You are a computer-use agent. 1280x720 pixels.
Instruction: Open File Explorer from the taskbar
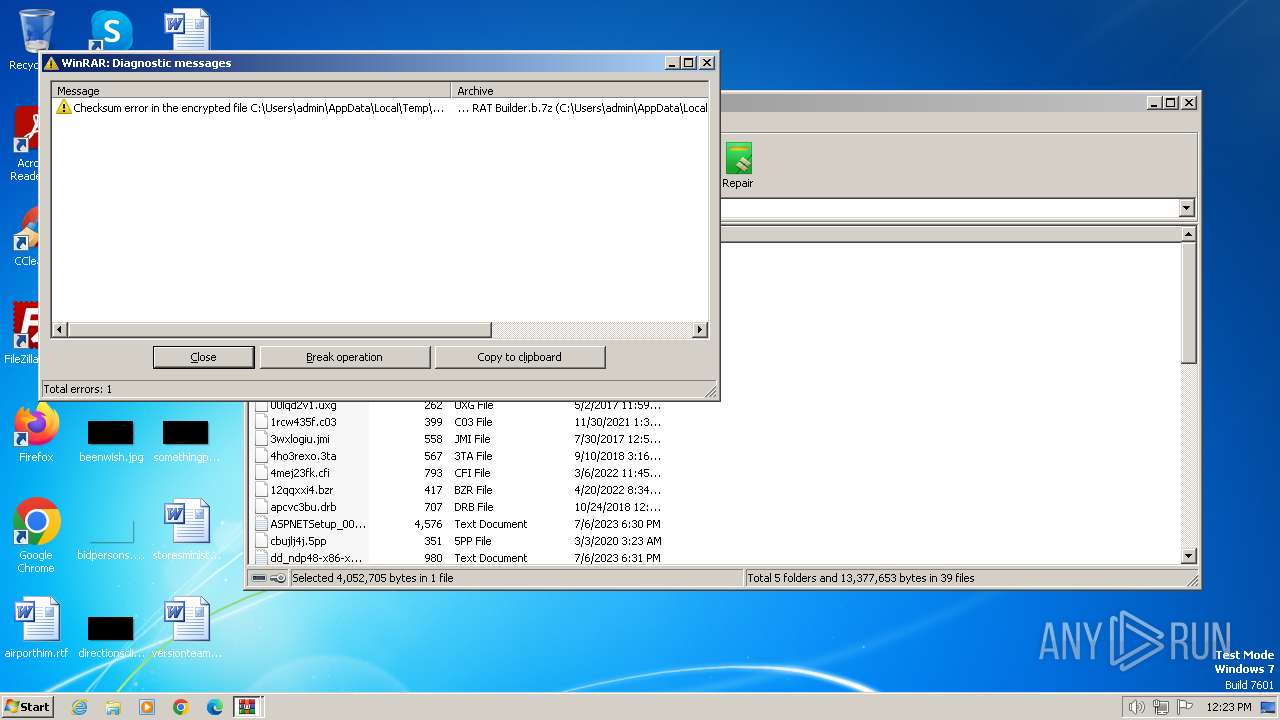point(113,707)
